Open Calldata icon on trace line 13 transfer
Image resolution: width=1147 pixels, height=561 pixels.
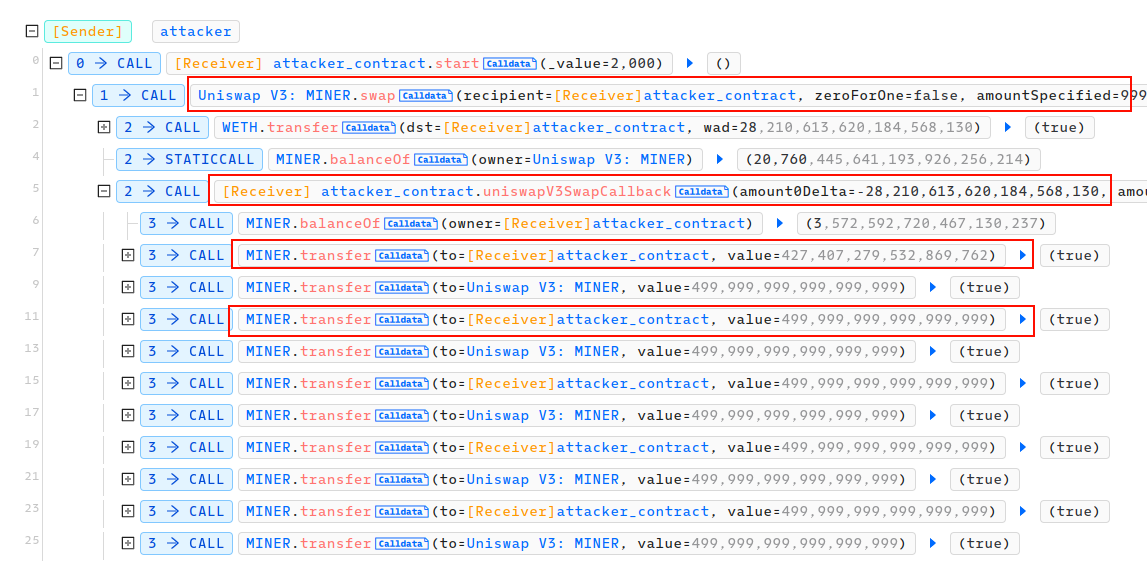point(402,352)
